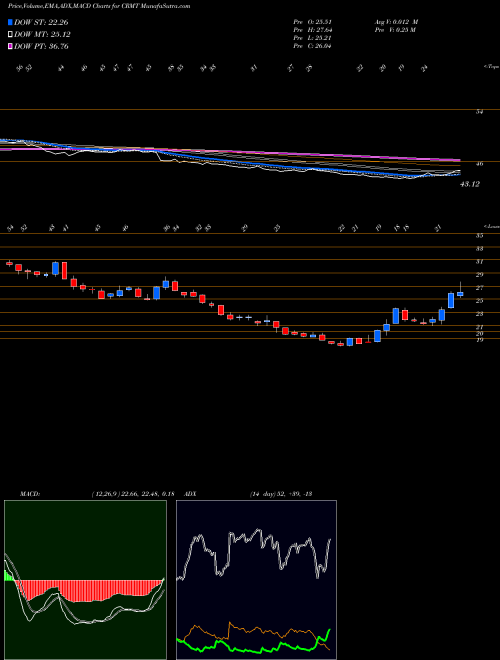
Task: Click the 23 candlestick axis label
Action: [x=479, y=314]
